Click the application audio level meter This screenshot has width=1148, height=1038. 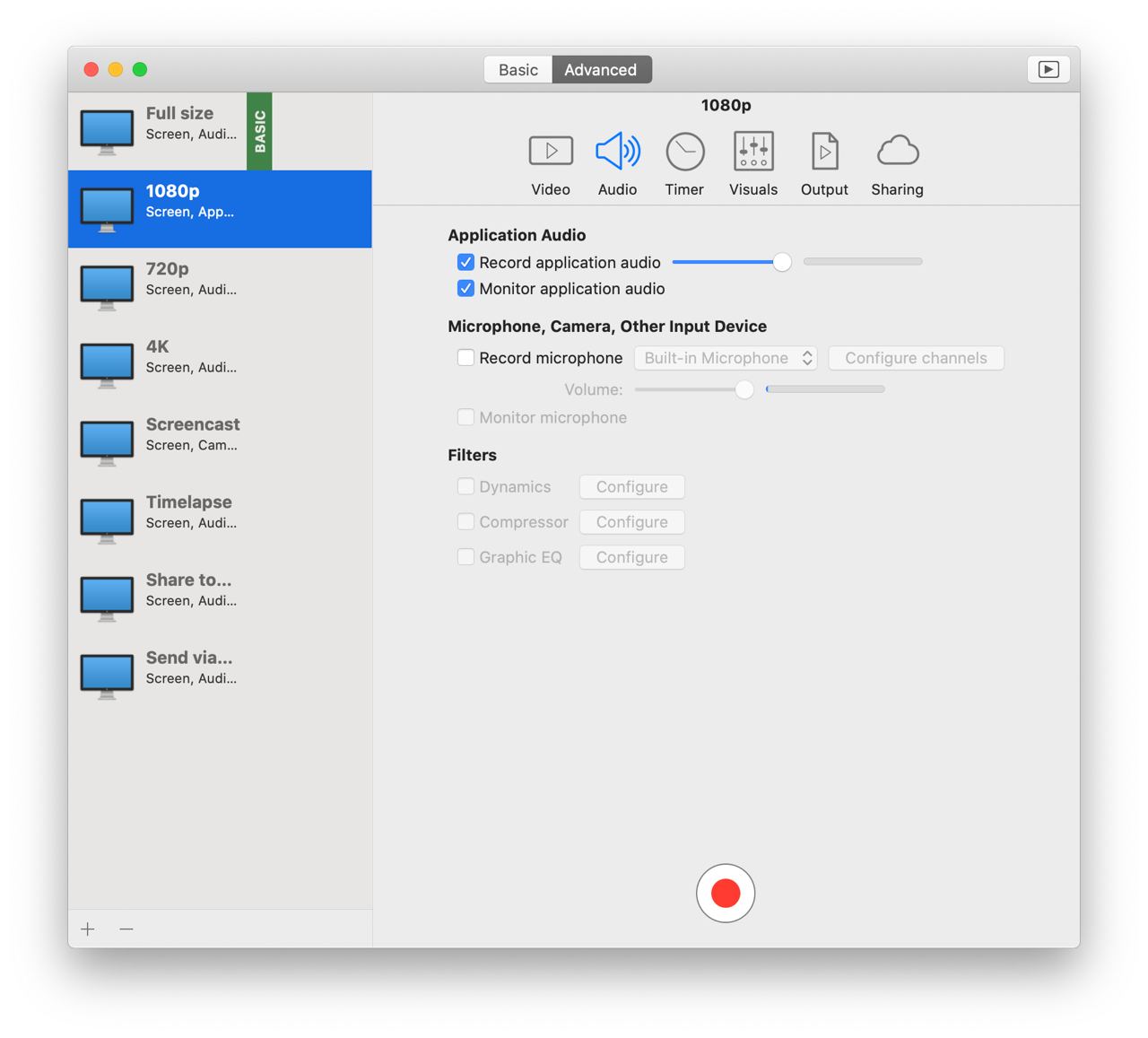[863, 261]
